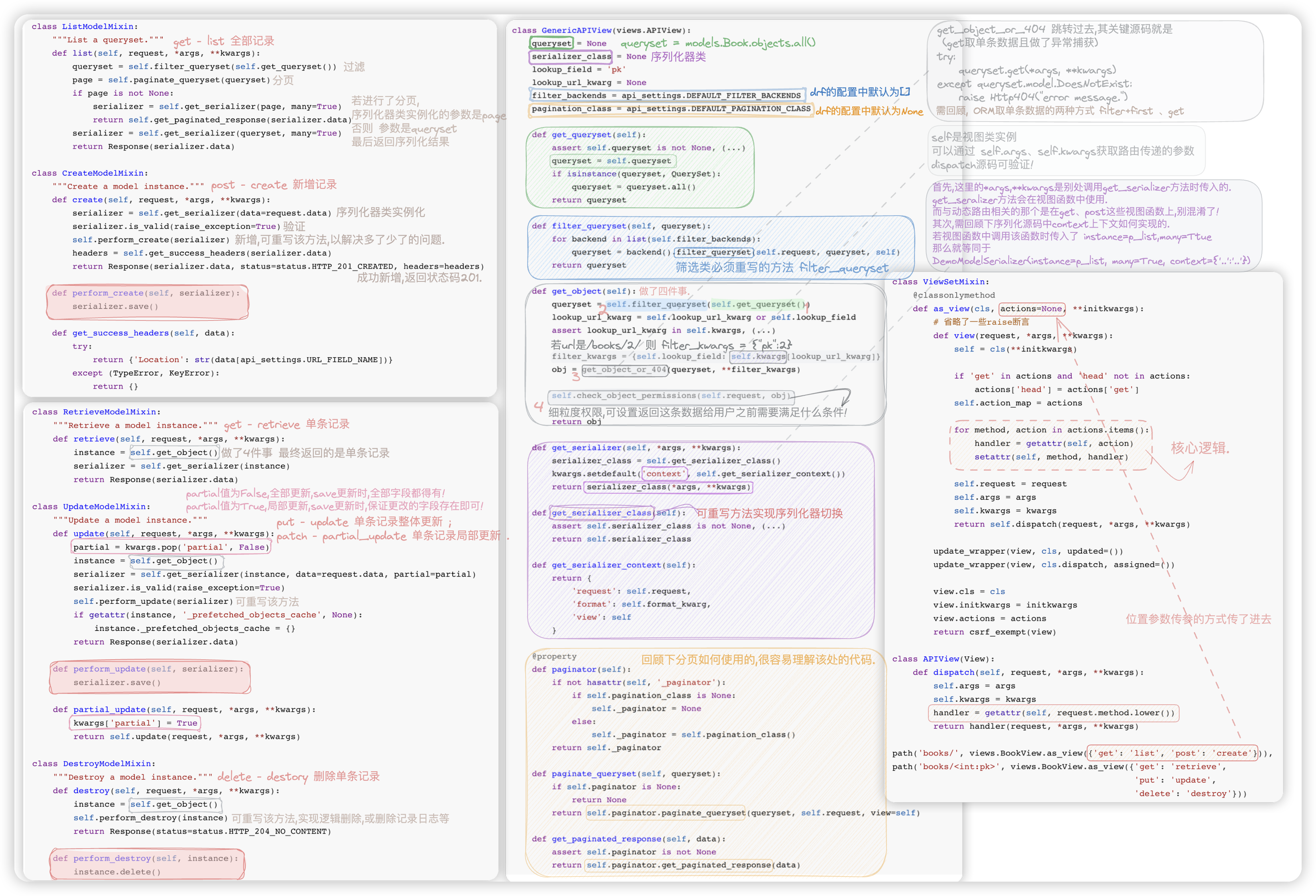Click the handler = getattr dispatch line box

point(1053,713)
